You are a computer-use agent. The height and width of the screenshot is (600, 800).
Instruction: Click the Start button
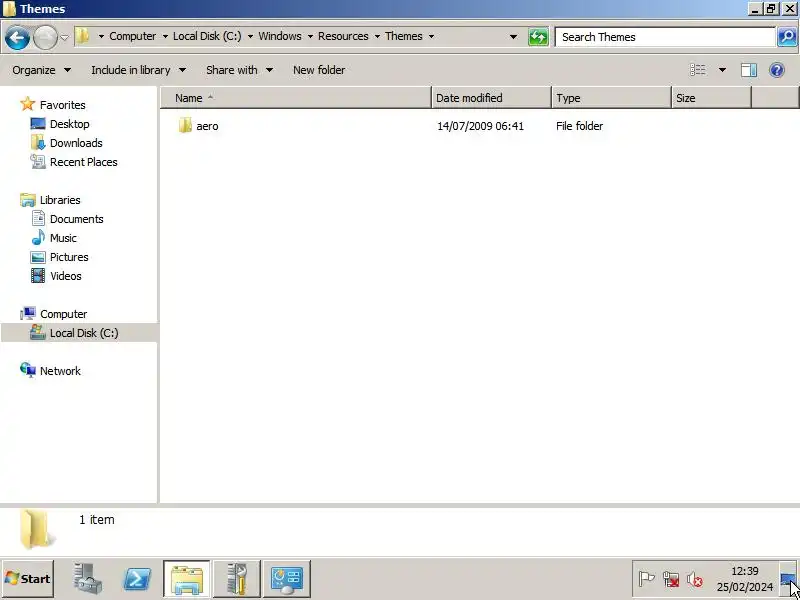click(x=28, y=579)
